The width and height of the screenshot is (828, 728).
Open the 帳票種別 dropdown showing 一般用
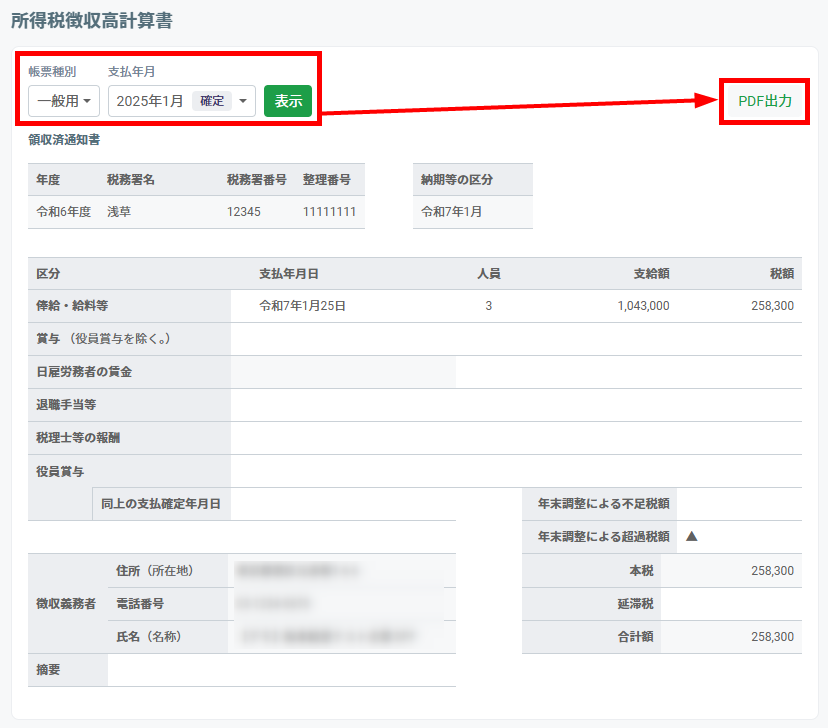click(64, 101)
